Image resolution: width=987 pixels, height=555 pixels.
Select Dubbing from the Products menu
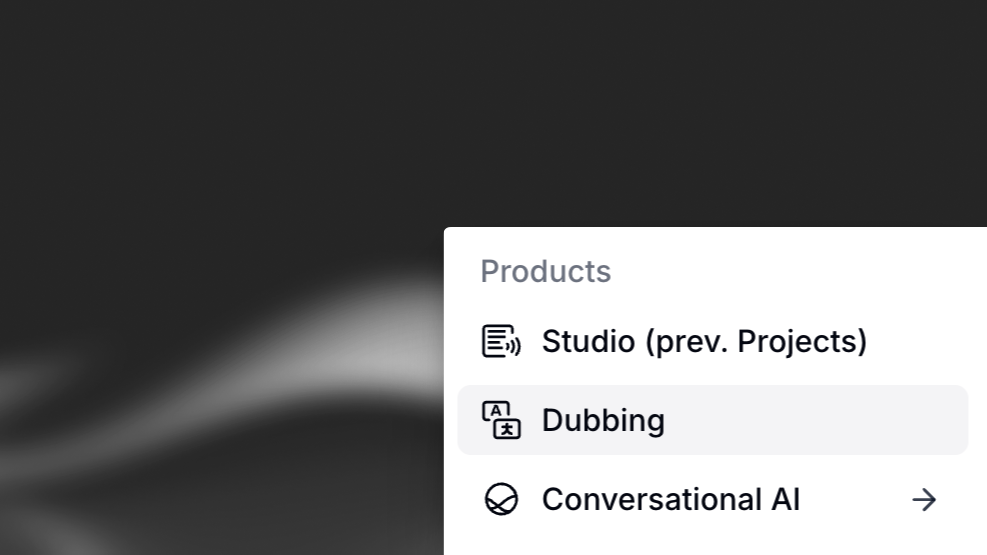[x=603, y=420]
